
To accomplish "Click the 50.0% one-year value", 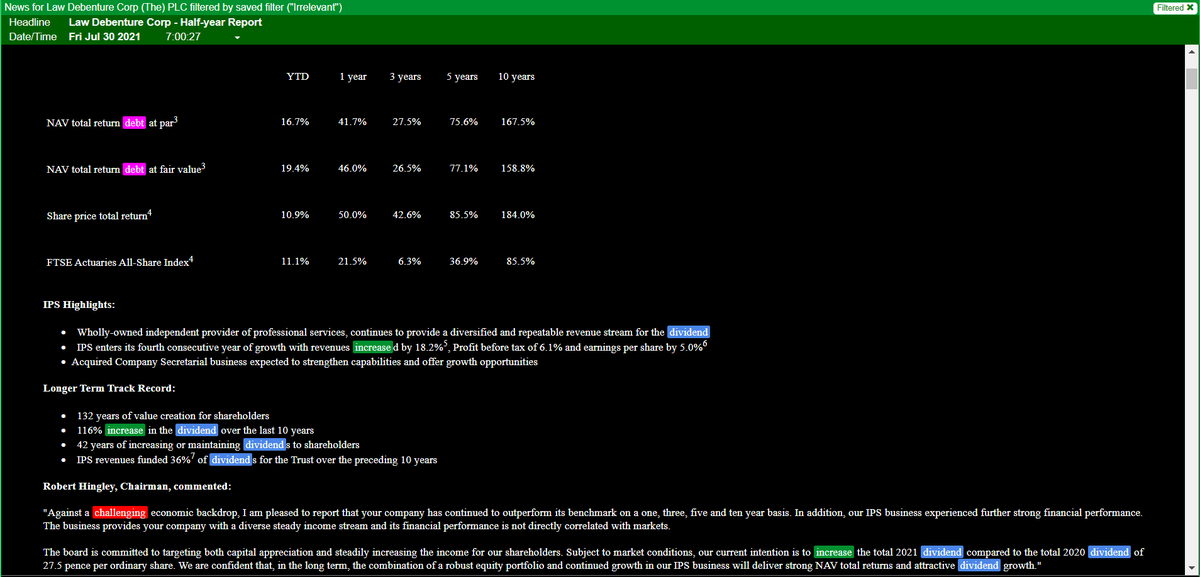I will tap(352, 215).
